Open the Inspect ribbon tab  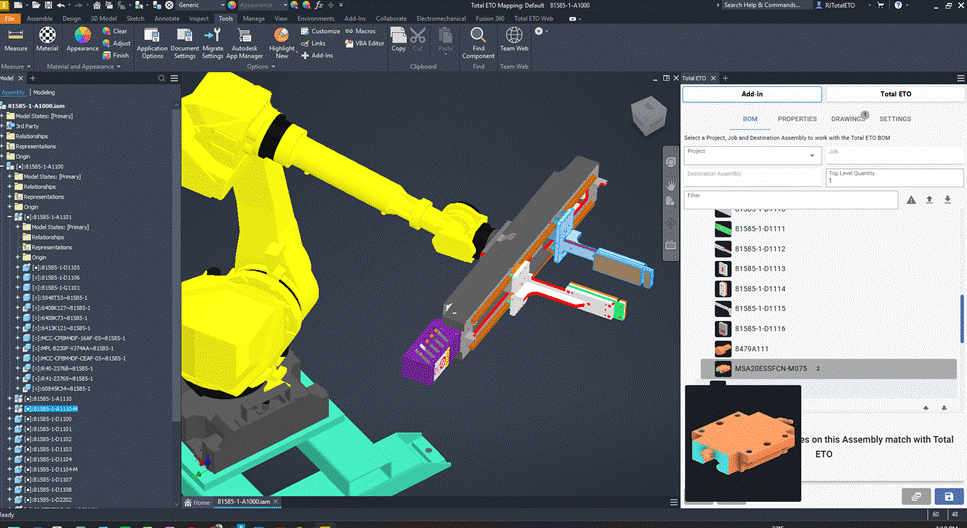(x=199, y=18)
